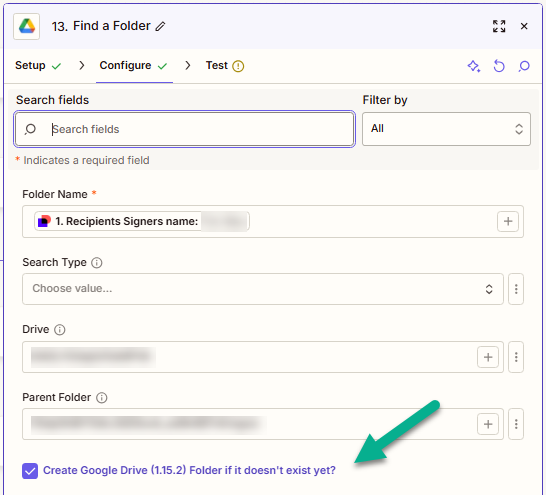Add data with Drive plus button

click(x=488, y=357)
